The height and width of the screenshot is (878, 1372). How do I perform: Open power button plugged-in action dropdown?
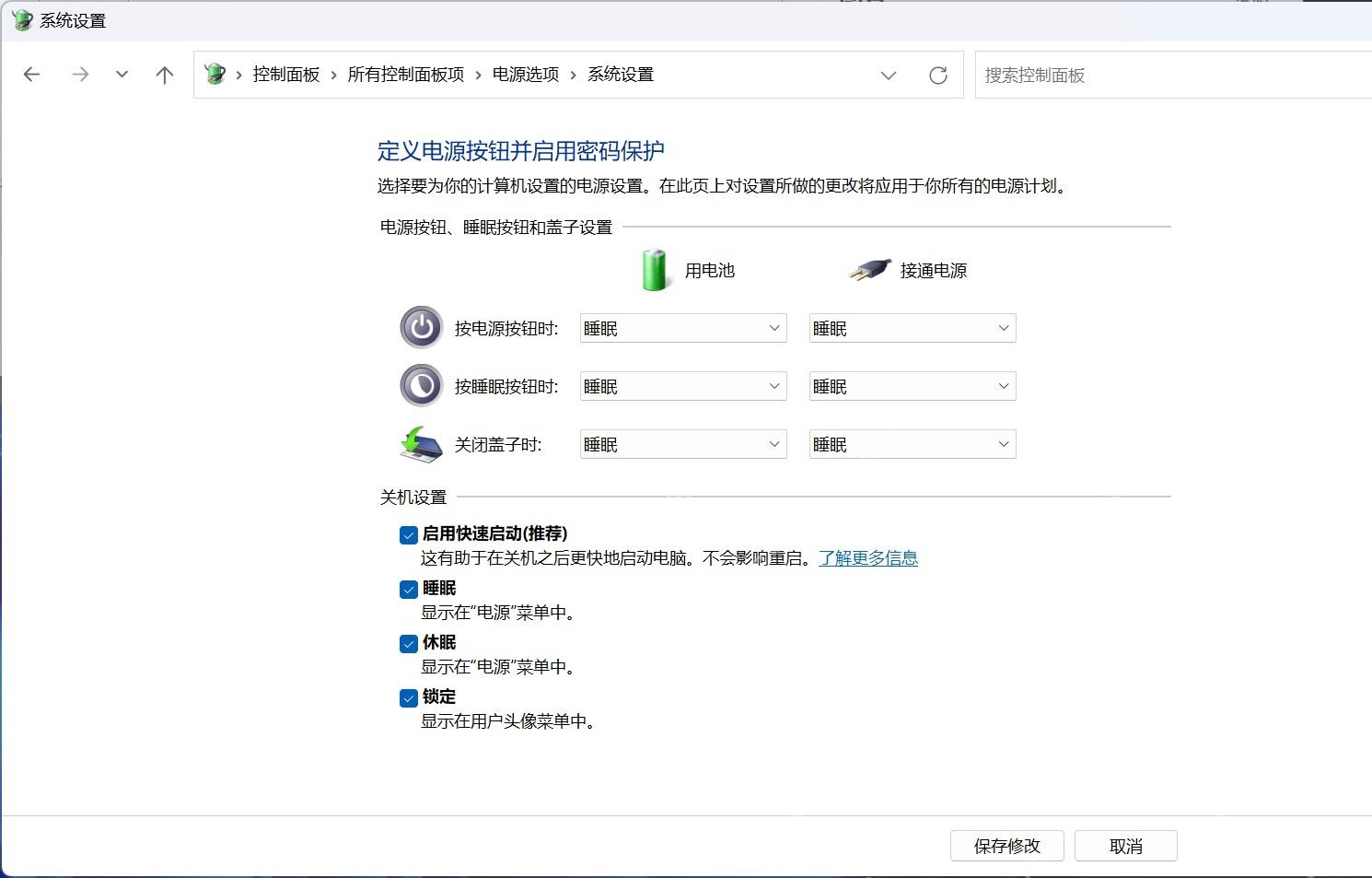coord(913,328)
